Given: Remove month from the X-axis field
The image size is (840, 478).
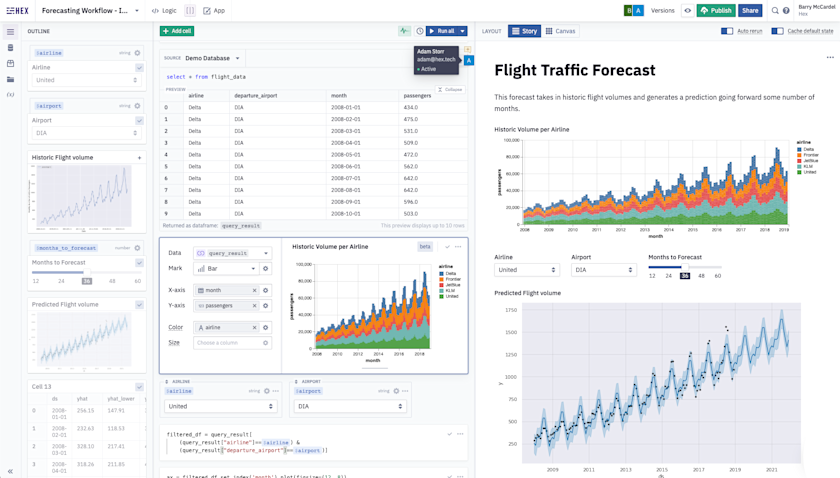Looking at the screenshot, I should pos(254,290).
